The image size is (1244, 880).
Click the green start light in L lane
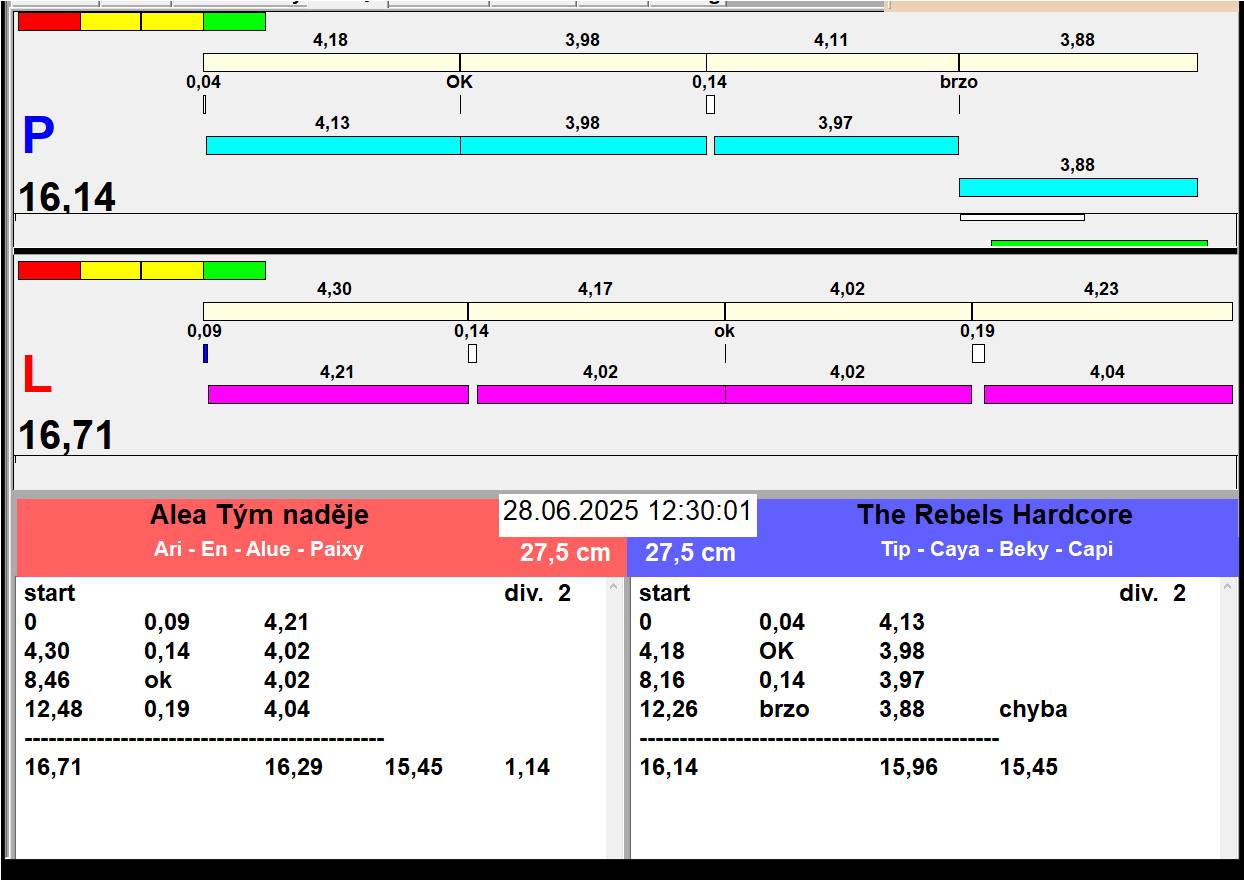[234, 271]
